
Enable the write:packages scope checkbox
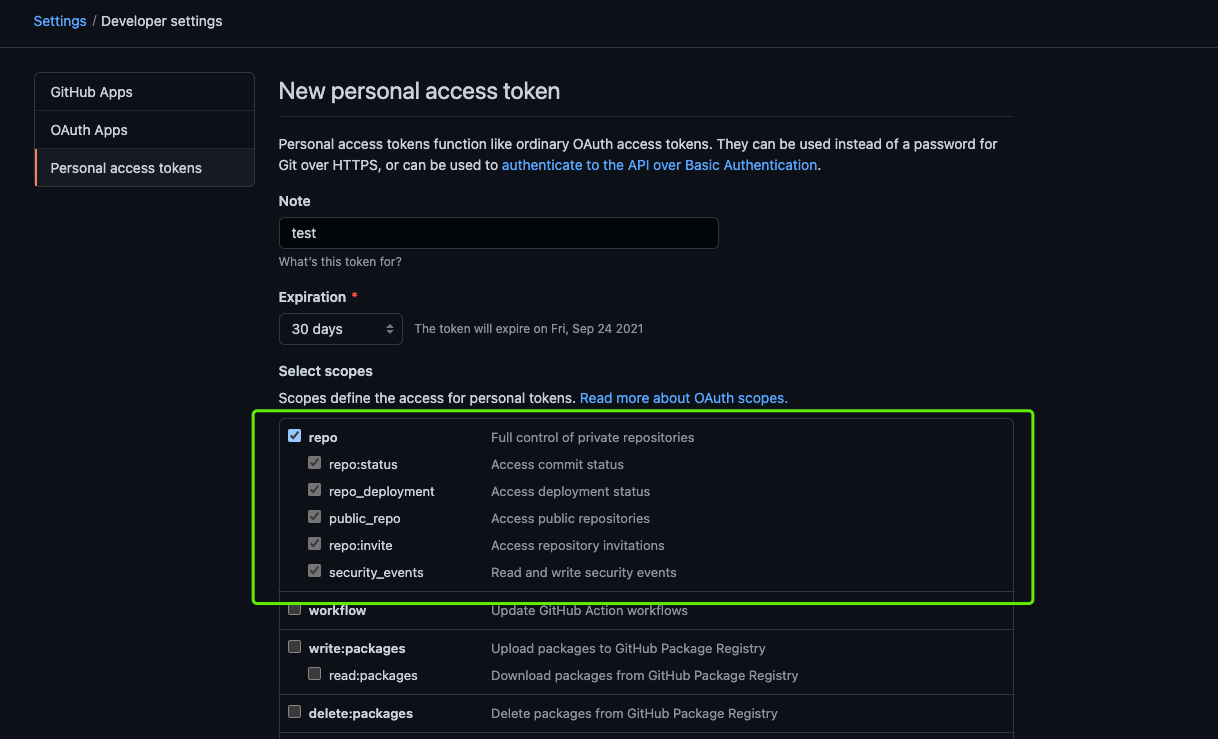295,647
